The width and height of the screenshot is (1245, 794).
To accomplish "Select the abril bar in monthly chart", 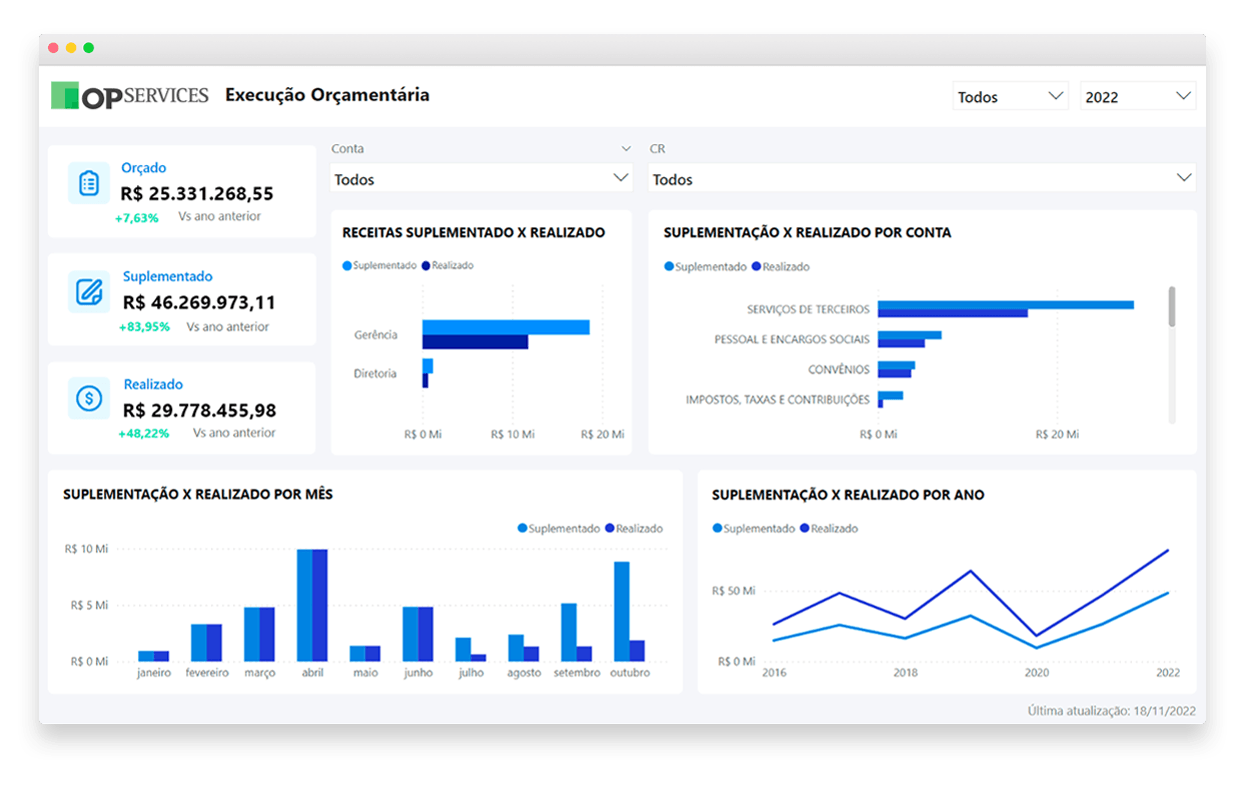I will pos(312,605).
